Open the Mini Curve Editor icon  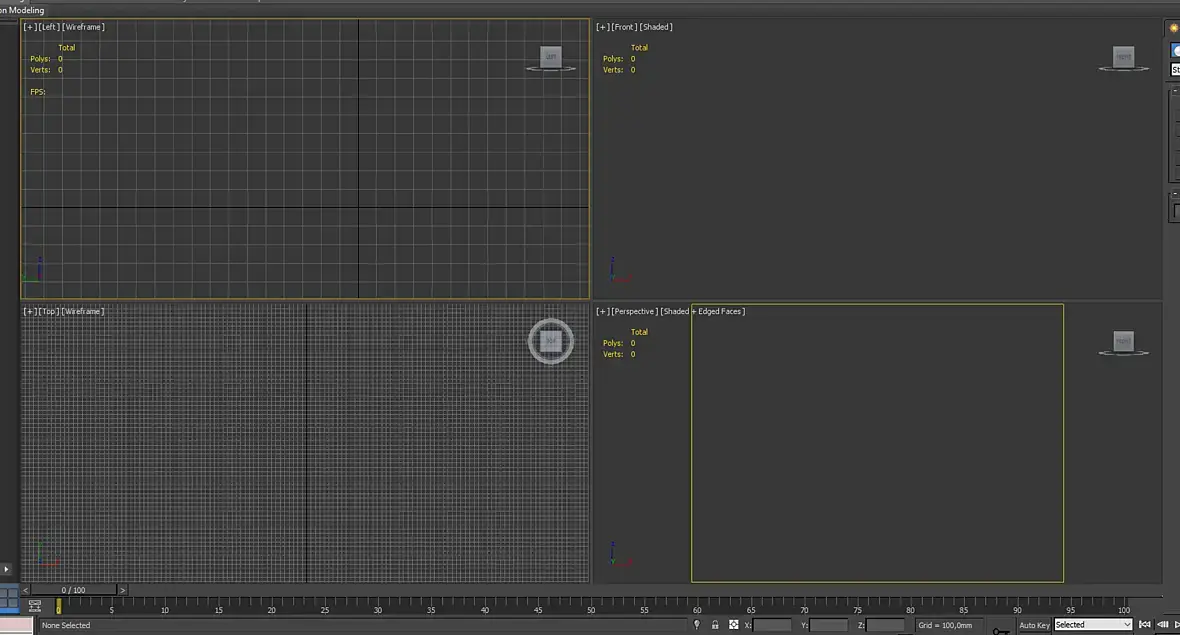[x=35, y=606]
